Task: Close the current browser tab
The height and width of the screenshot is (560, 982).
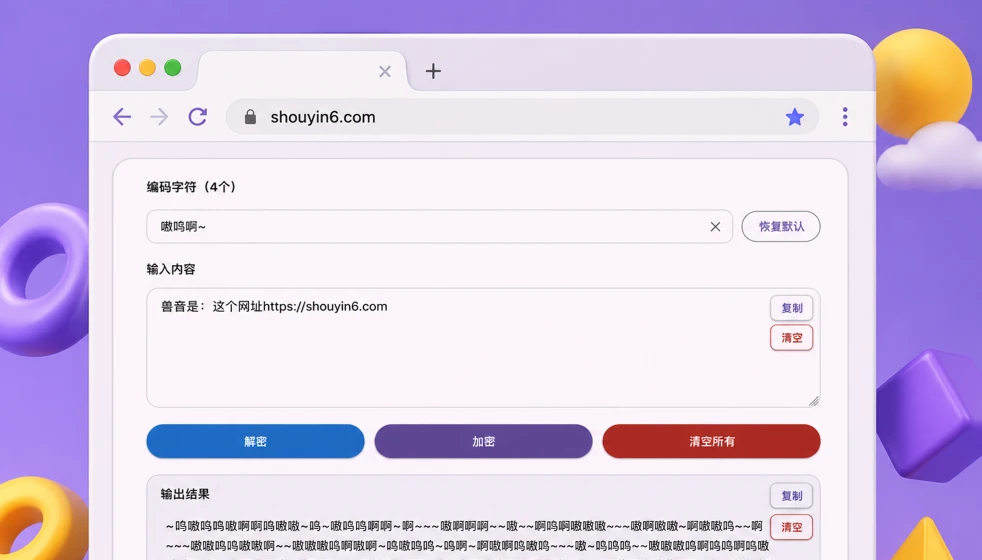Action: tap(385, 71)
